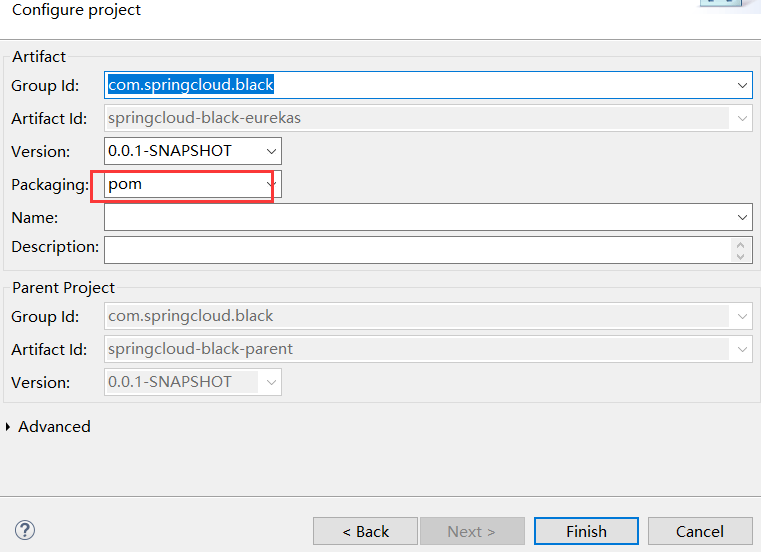
Task: Click Finish to create the project
Action: (x=586, y=531)
